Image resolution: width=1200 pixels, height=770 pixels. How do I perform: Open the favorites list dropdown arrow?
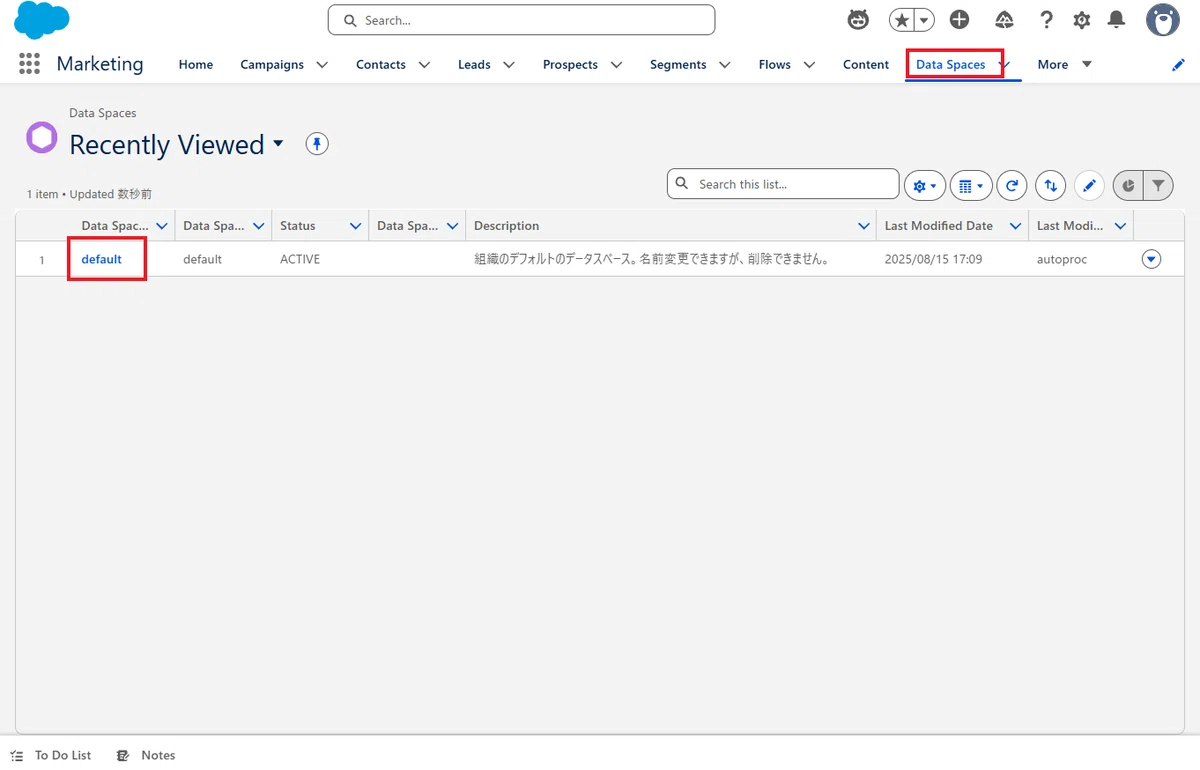[925, 20]
